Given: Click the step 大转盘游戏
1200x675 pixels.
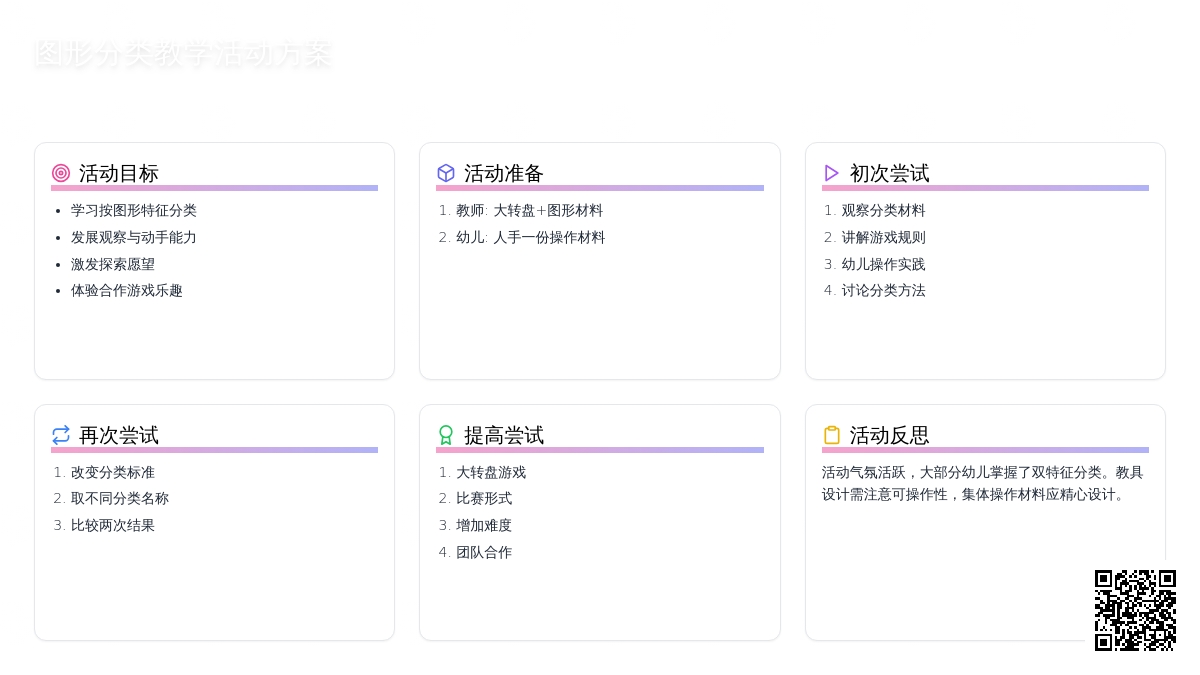Looking at the screenshot, I should 491,473.
